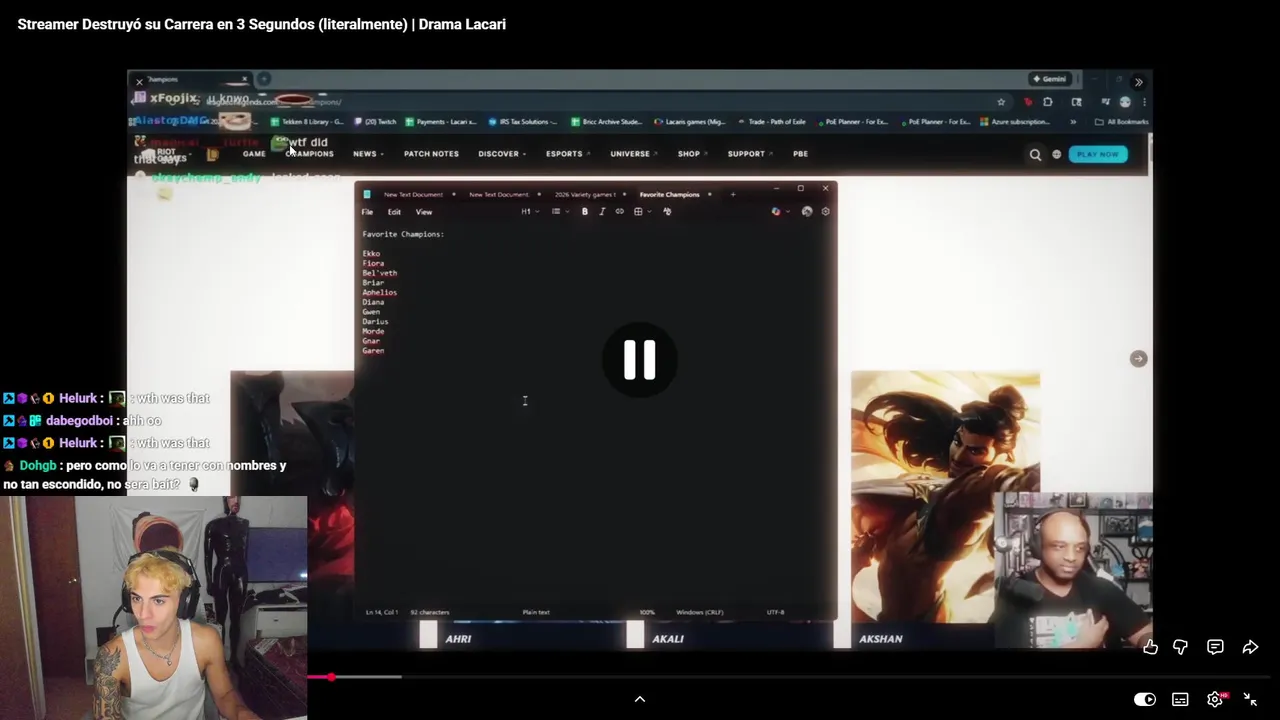Open the list style dropdown in Notepad
Viewport: 1280px width, 720px height.
559,212
